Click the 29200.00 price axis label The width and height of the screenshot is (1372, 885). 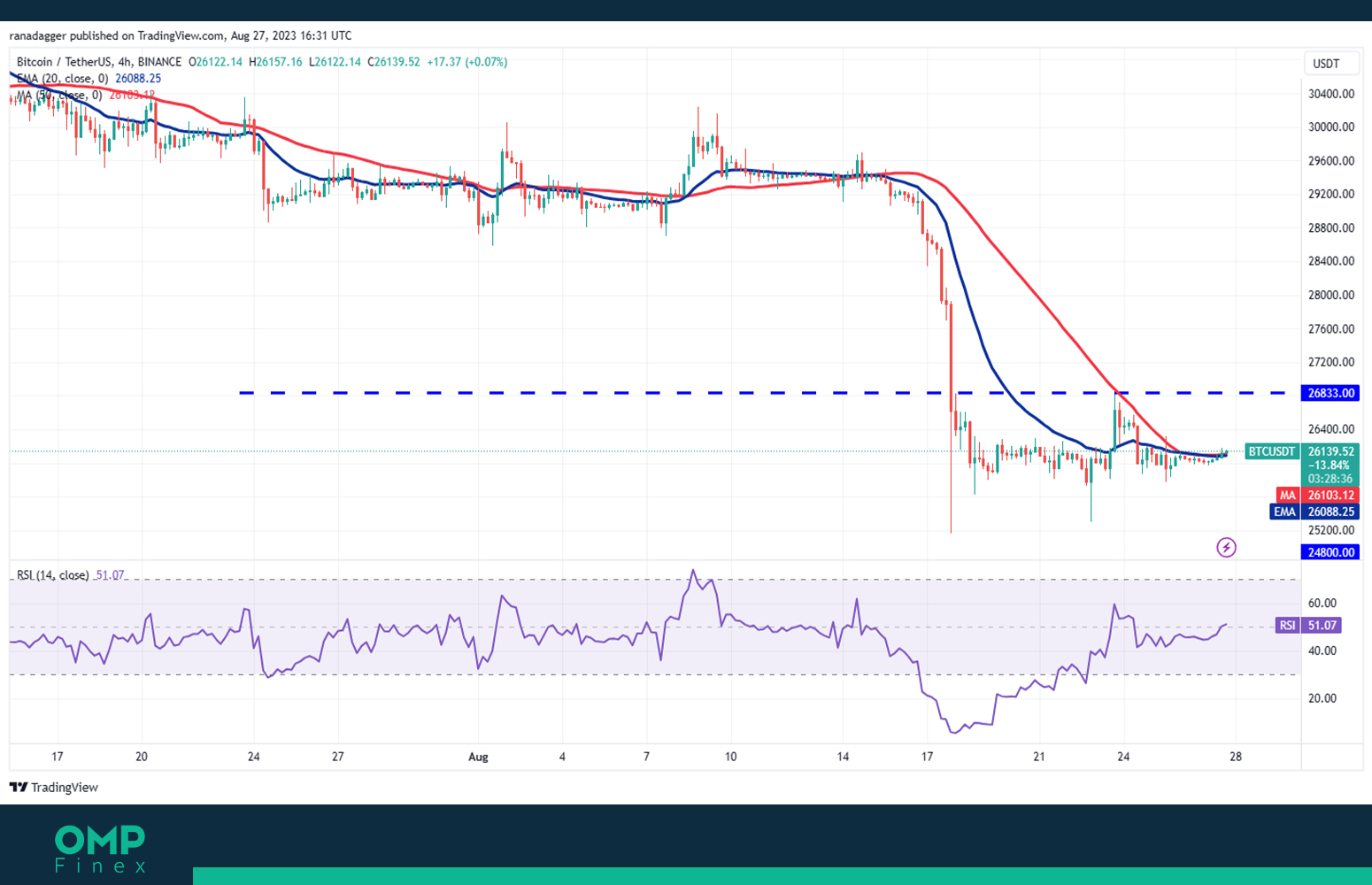coord(1331,194)
